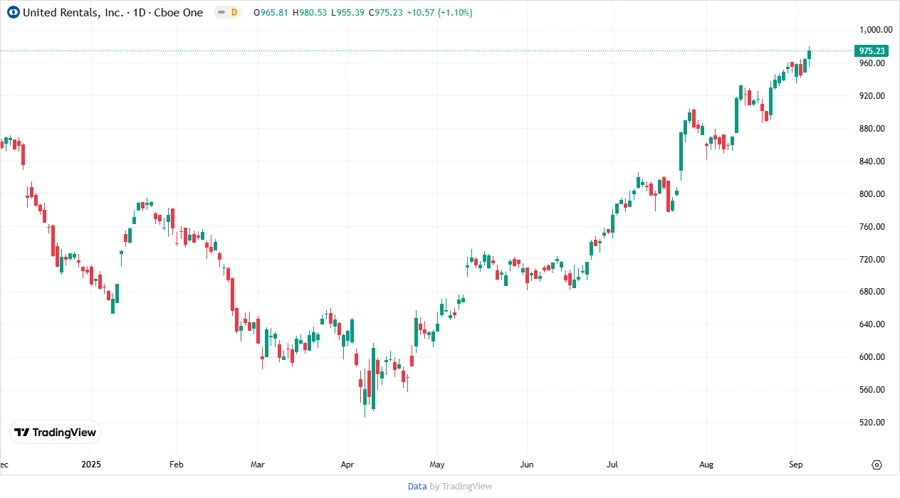Click the Apr label on time axis

point(347,464)
